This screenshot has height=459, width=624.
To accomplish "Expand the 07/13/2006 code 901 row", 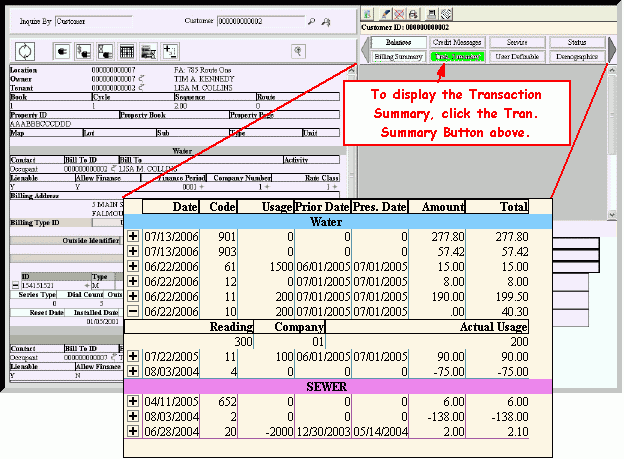I will tap(133, 236).
